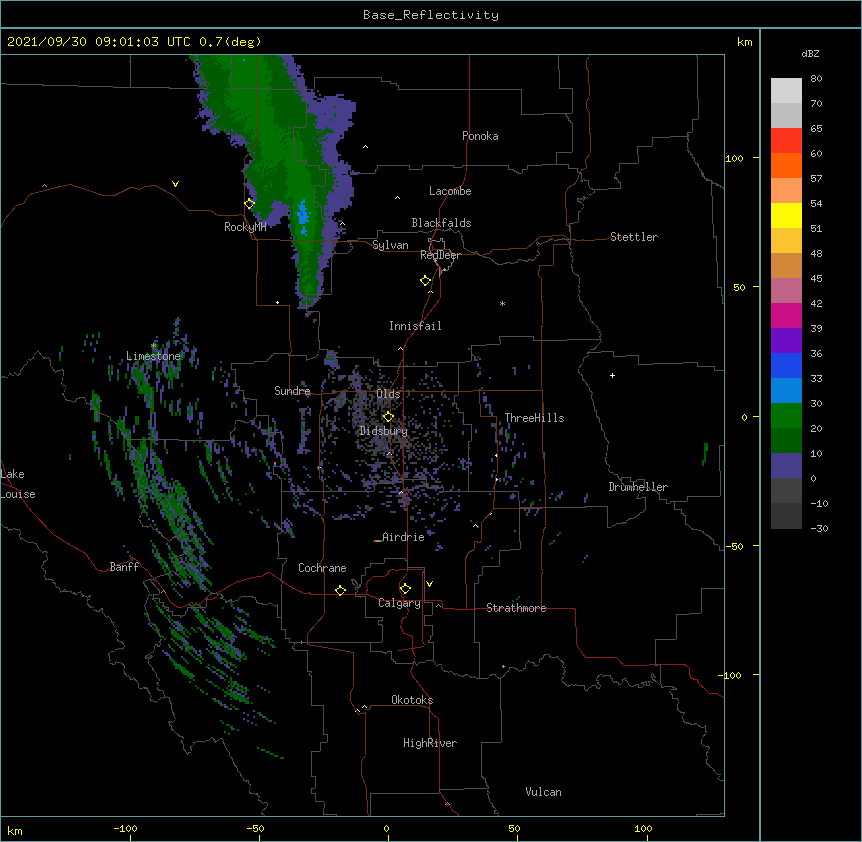Click the 100 tick on right vertical axis
This screenshot has width=862, height=842.
click(734, 158)
